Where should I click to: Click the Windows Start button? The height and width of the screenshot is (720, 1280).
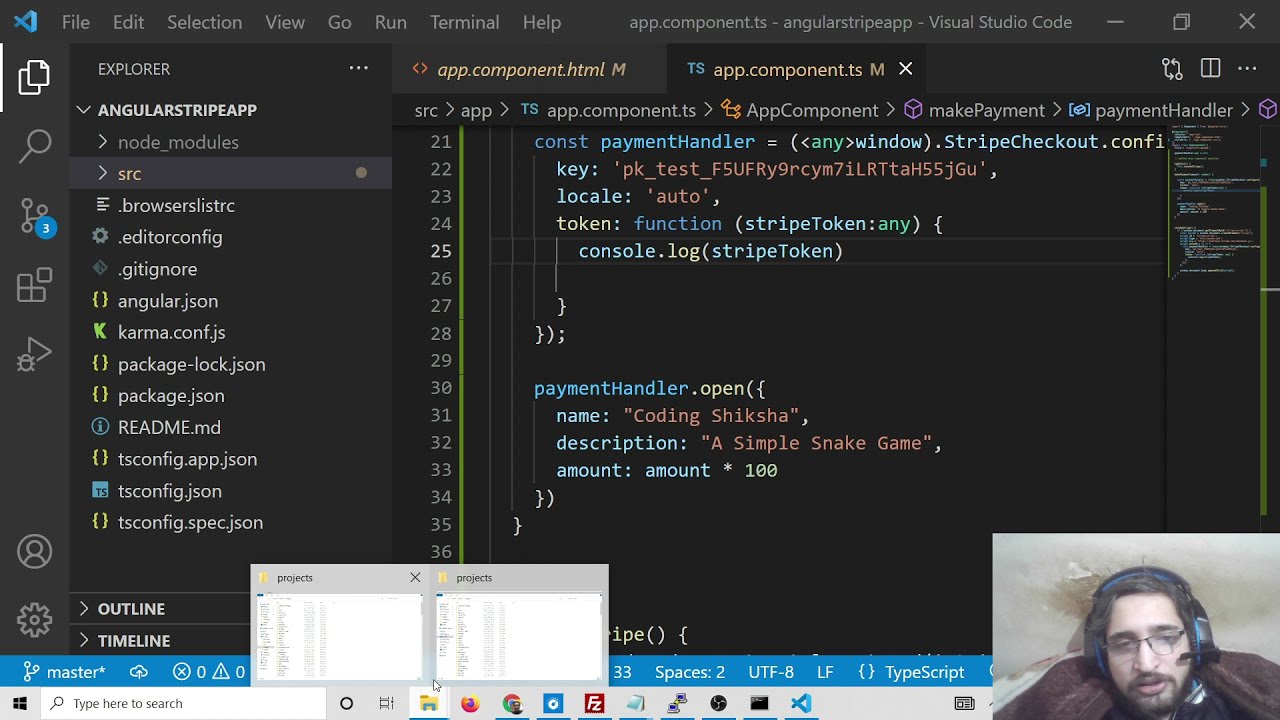(20, 703)
